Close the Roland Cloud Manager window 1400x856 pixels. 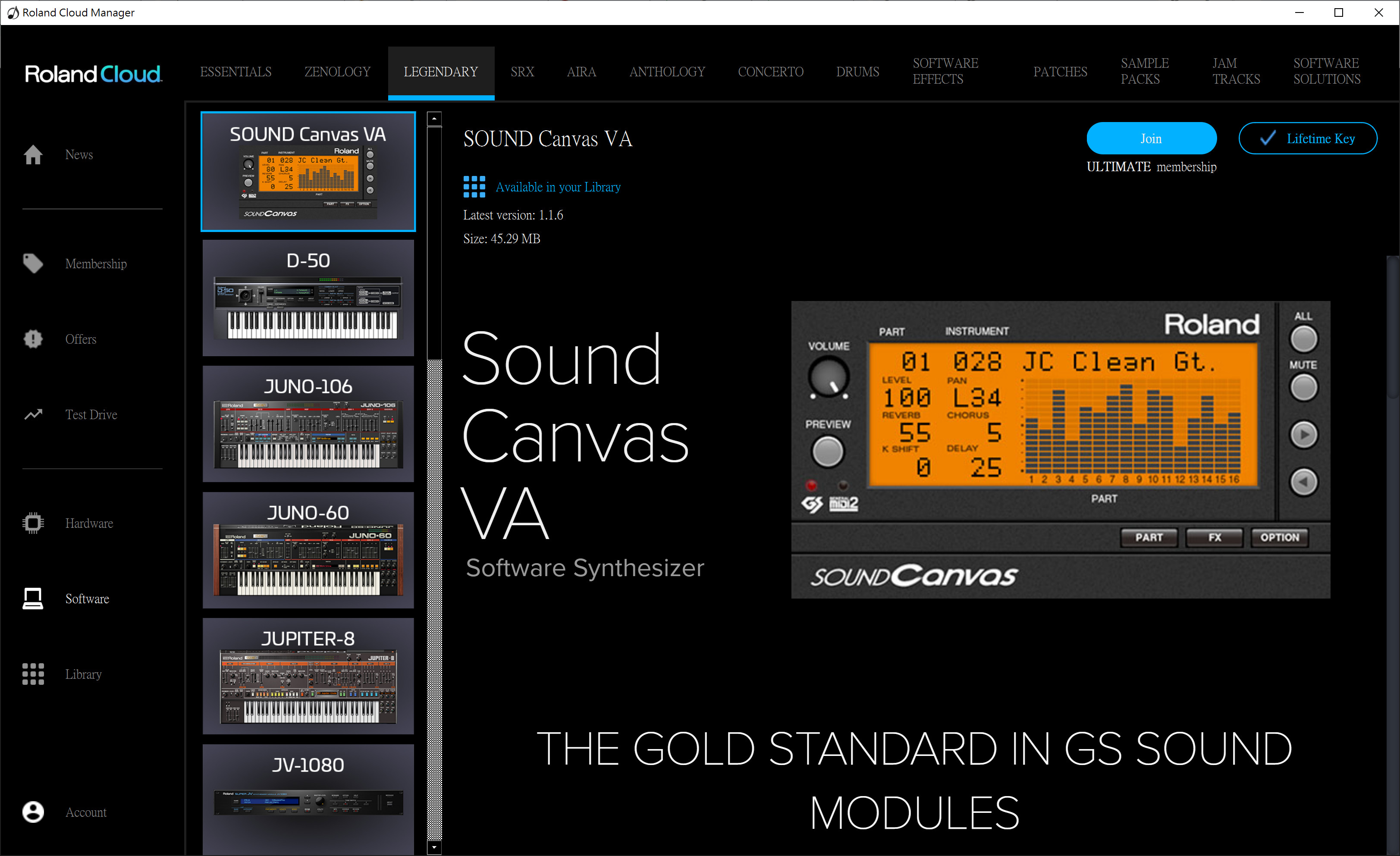click(1378, 13)
